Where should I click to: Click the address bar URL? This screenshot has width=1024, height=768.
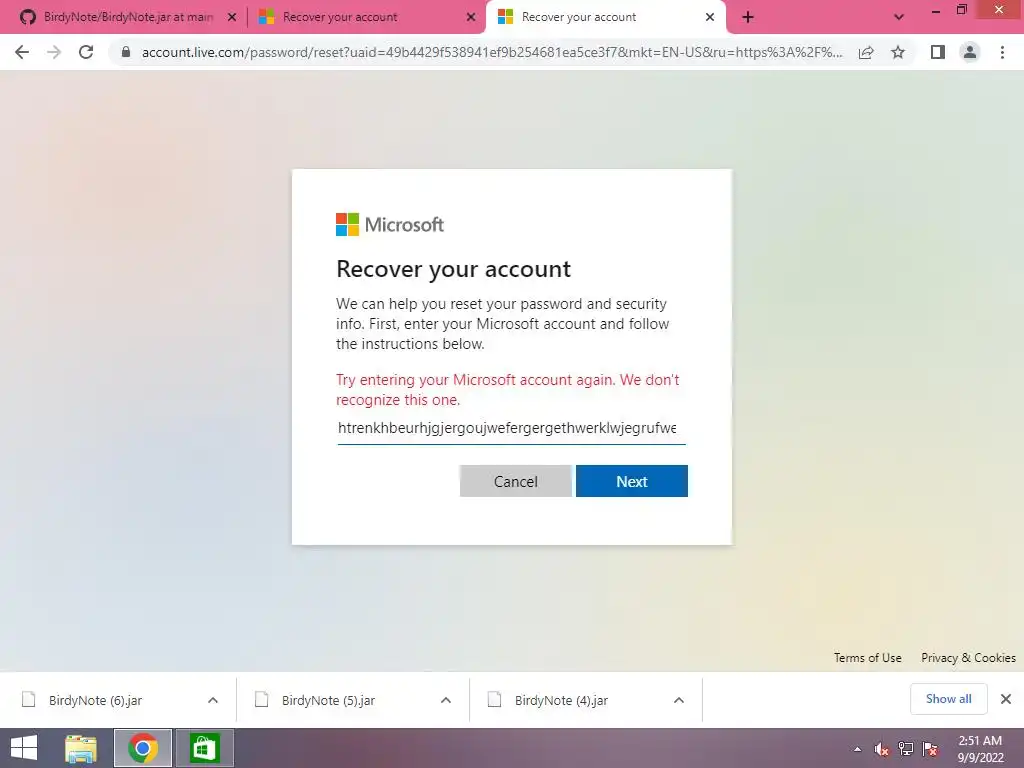492,52
